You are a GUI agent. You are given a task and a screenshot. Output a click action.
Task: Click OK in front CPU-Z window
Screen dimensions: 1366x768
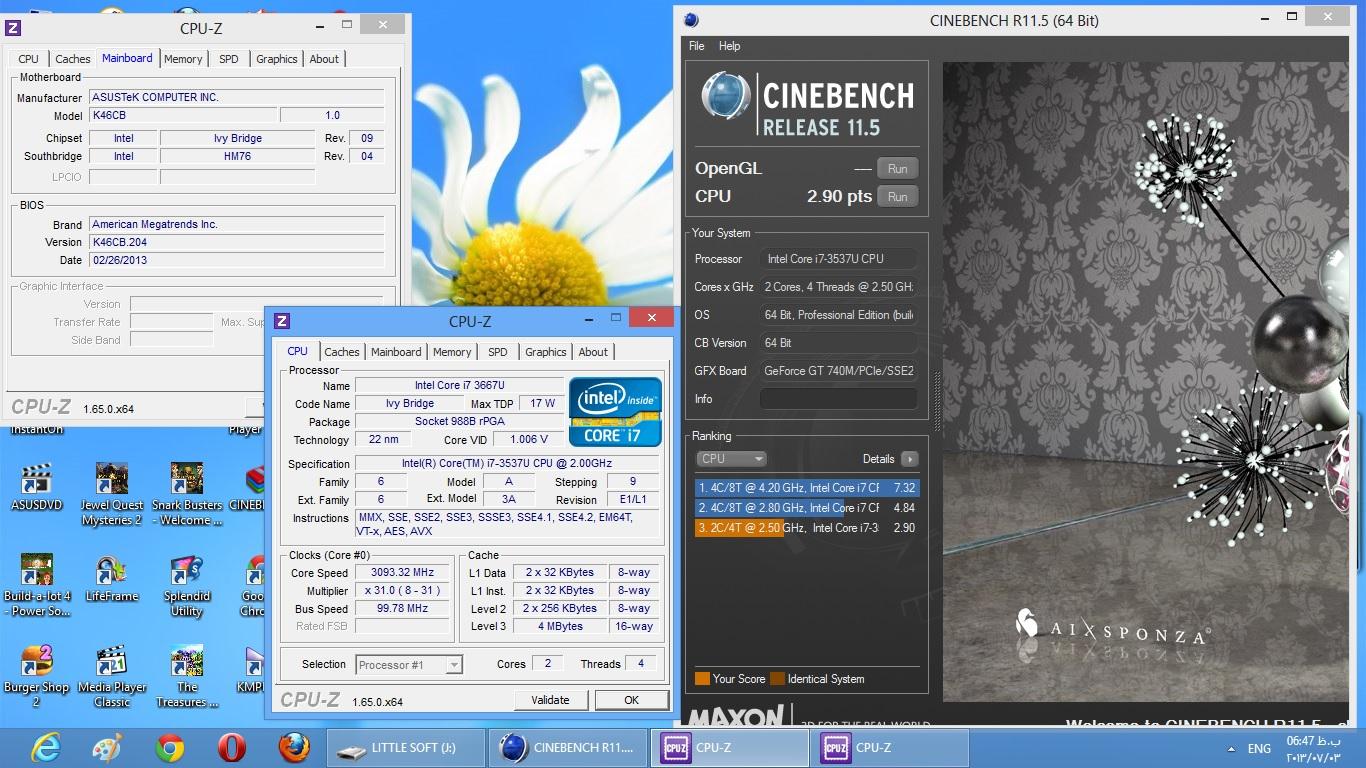[631, 700]
